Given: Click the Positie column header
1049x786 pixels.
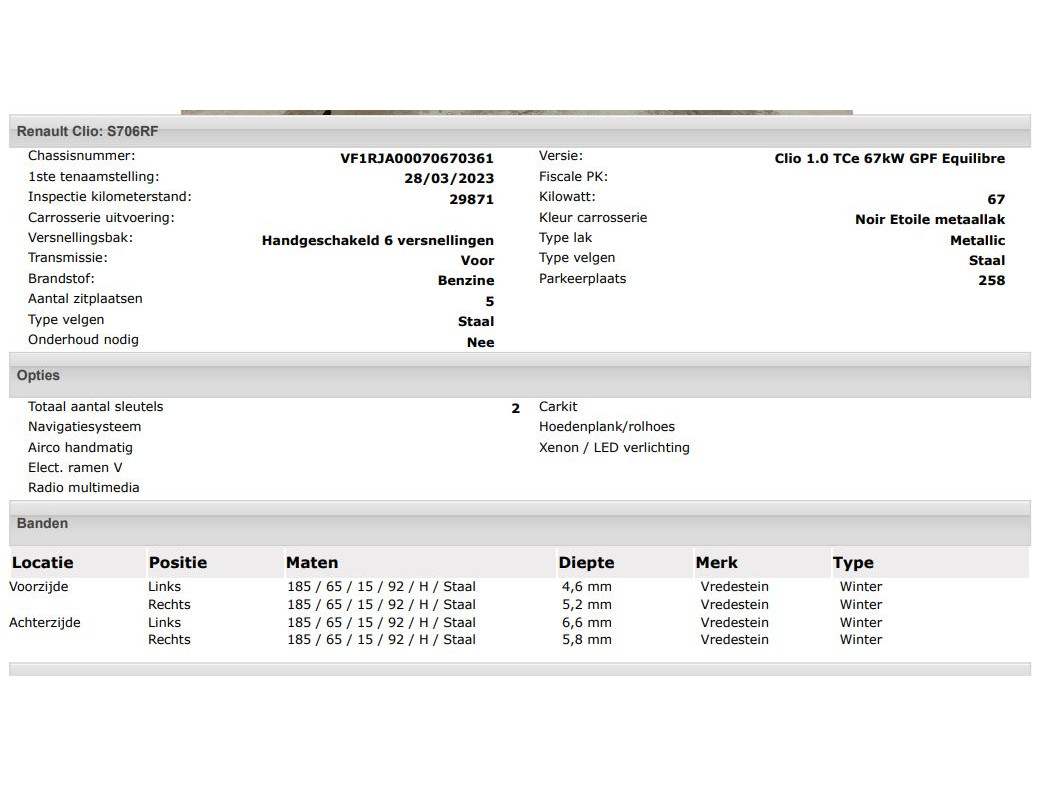Looking at the screenshot, I should tap(178, 563).
